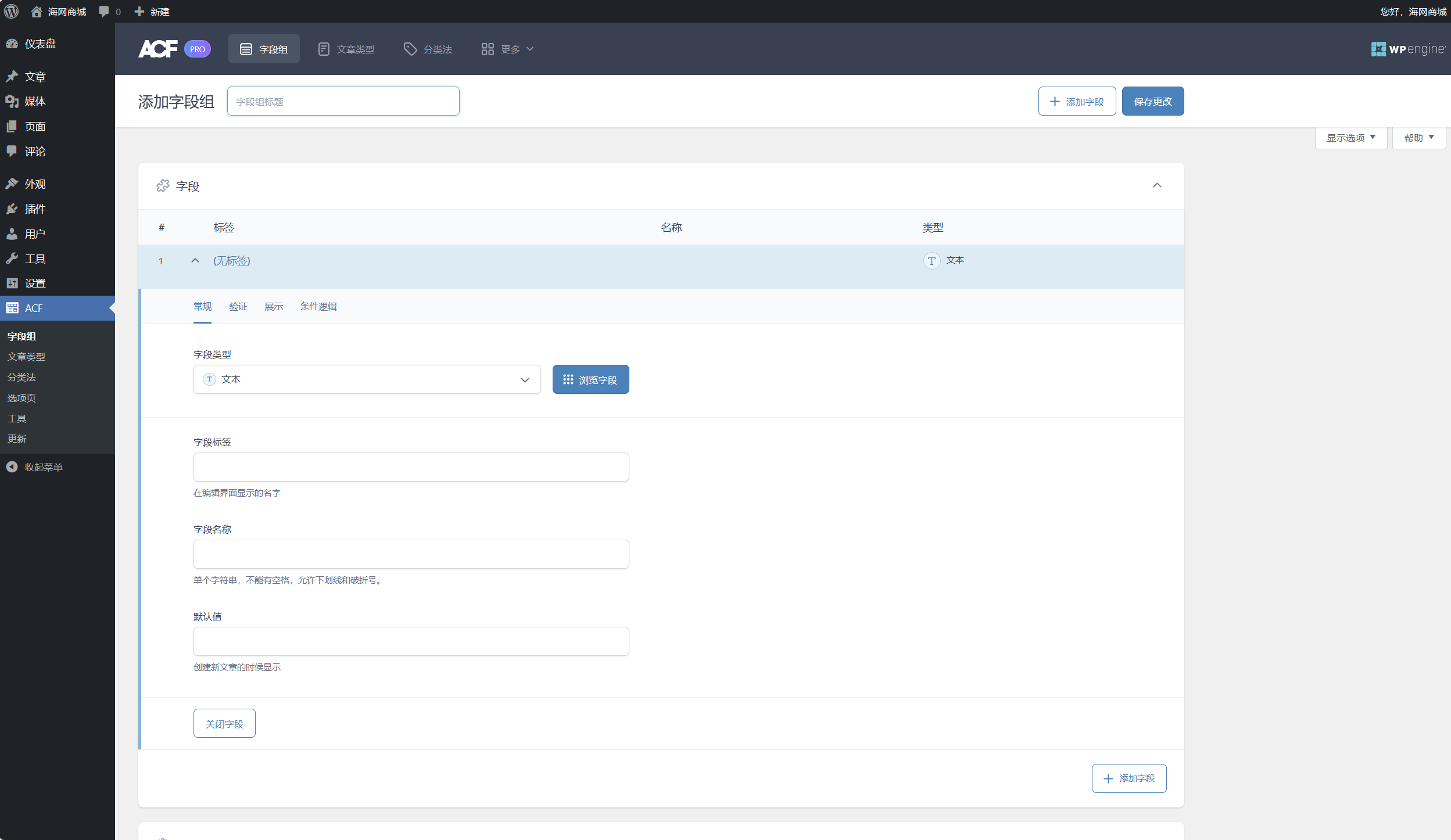Open the 媒体 media menu

point(58,102)
